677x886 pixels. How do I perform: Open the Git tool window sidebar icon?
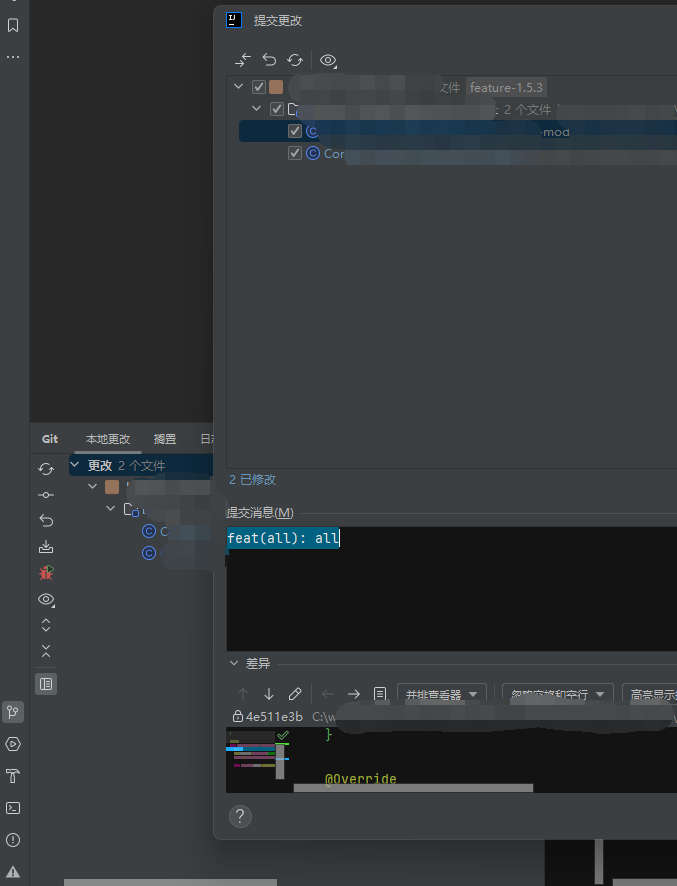(x=13, y=712)
